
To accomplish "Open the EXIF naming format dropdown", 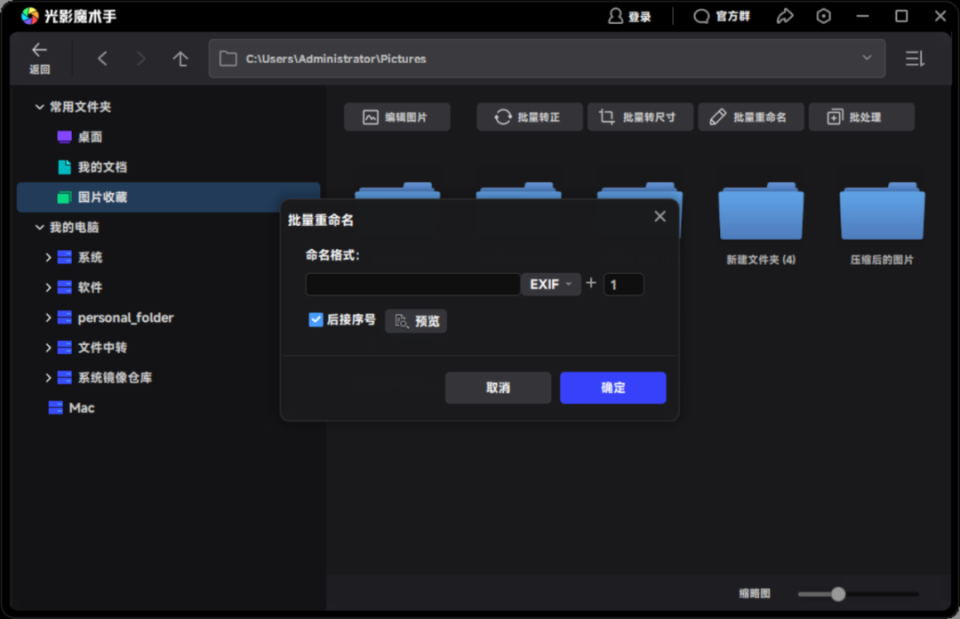I will pos(550,283).
